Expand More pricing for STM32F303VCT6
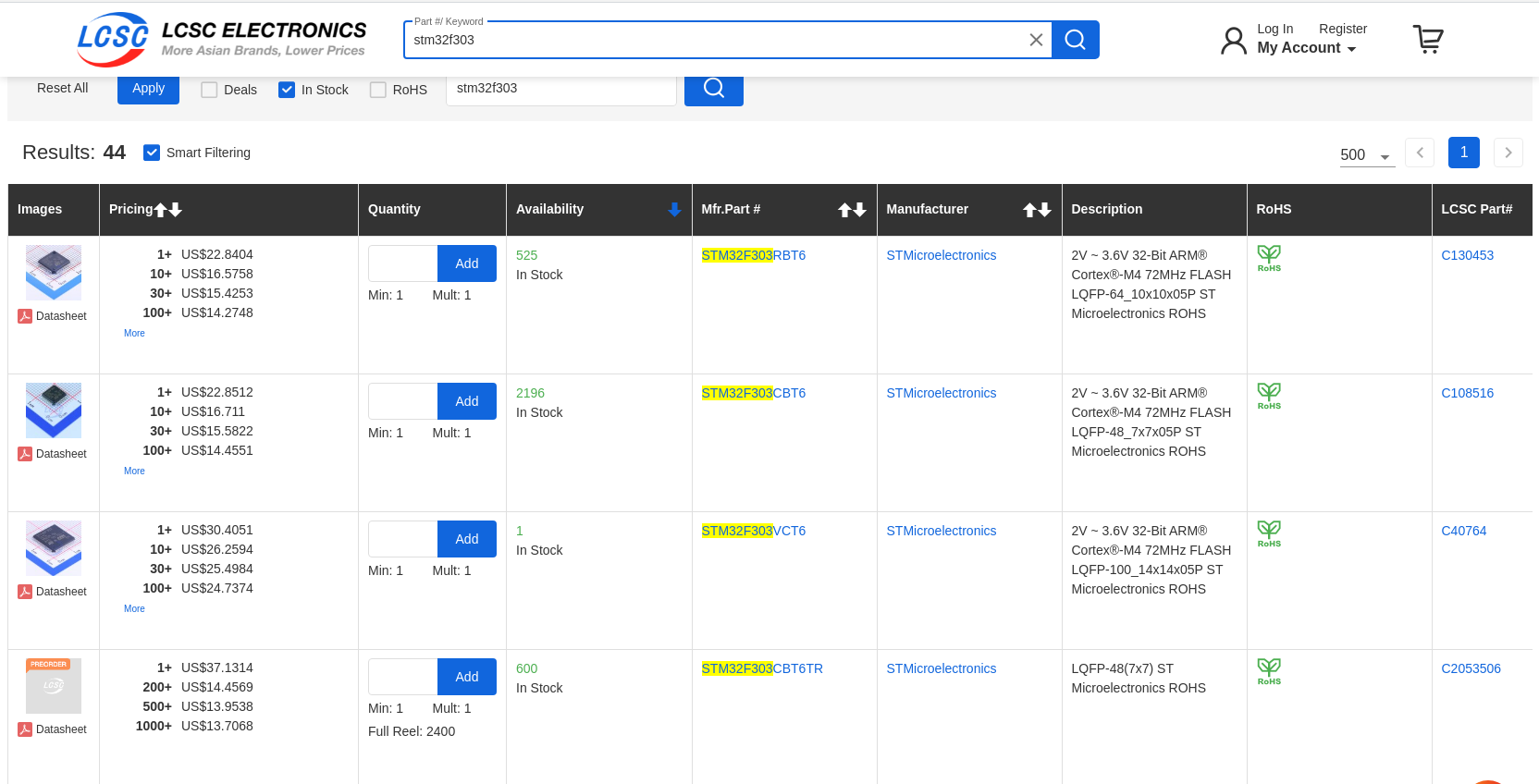The image size is (1539, 784). pos(134,608)
